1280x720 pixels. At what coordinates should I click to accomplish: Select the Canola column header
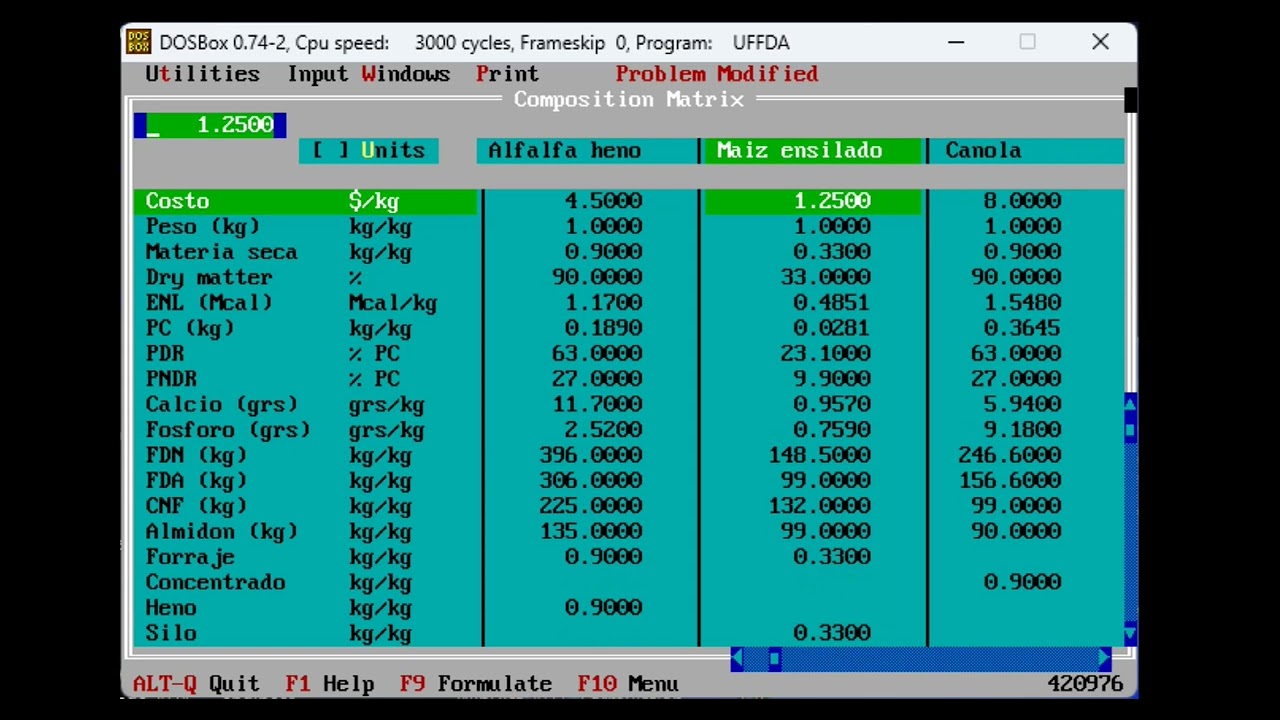(1027, 150)
